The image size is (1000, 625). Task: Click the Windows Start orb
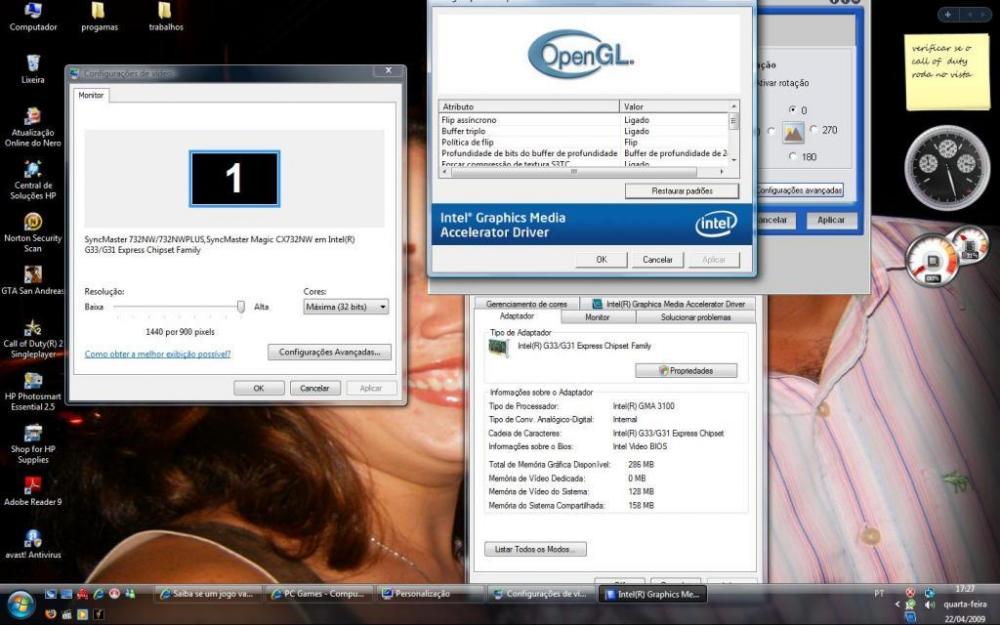pyautogui.click(x=20, y=604)
